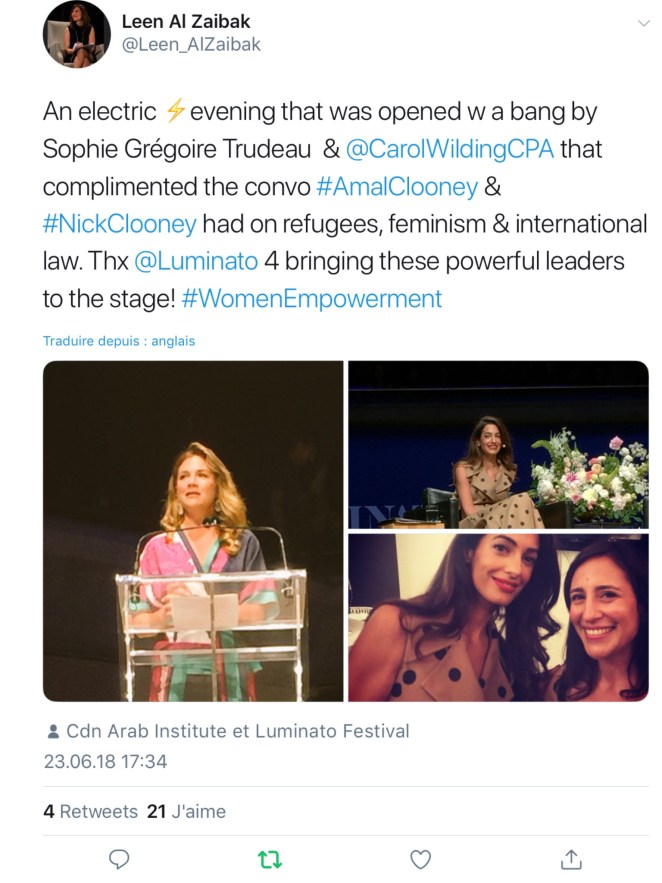The image size is (662, 883).
Task: Open the tweet options chevron menu
Action: tap(643, 22)
